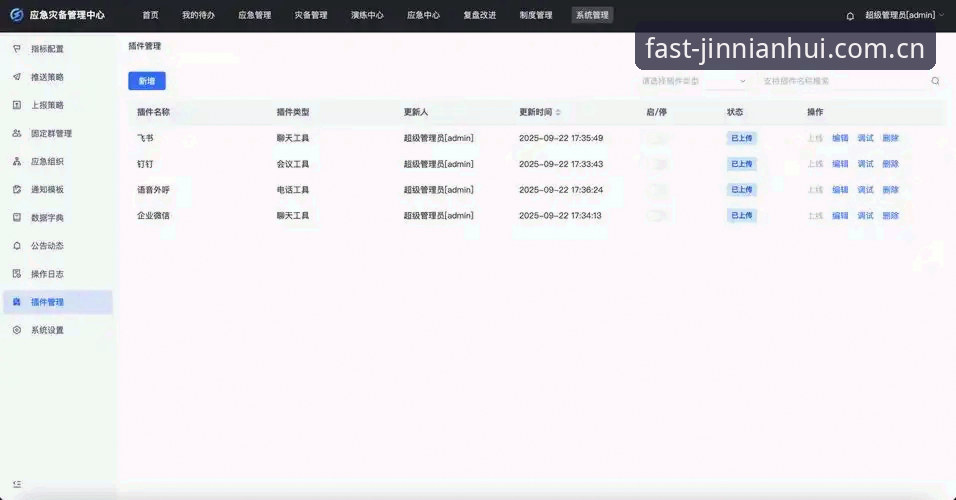Click the 会议工具 type cell
The image size is (956, 500).
(293, 164)
